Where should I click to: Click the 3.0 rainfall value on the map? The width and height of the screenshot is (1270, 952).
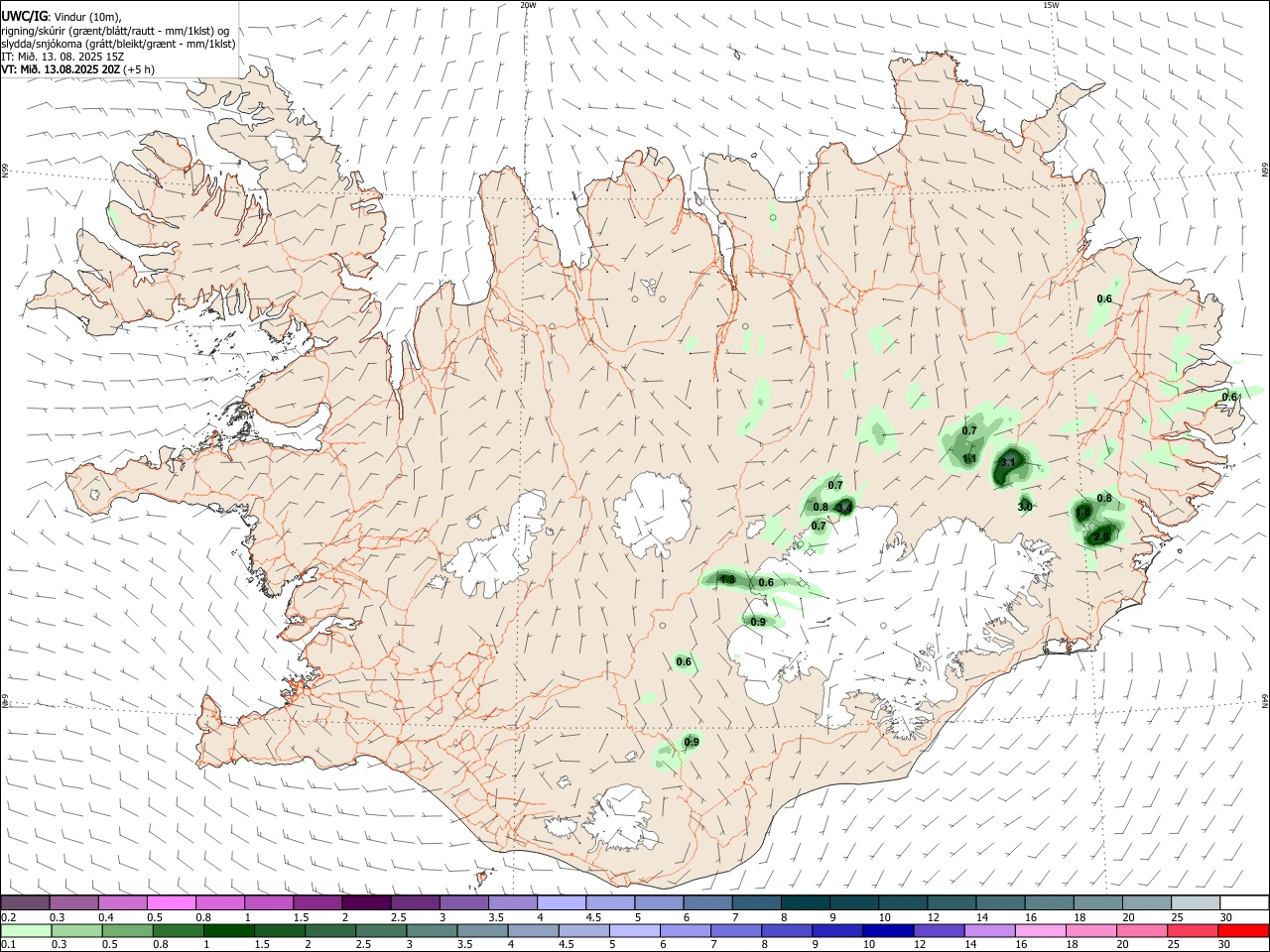pyautogui.click(x=1025, y=507)
